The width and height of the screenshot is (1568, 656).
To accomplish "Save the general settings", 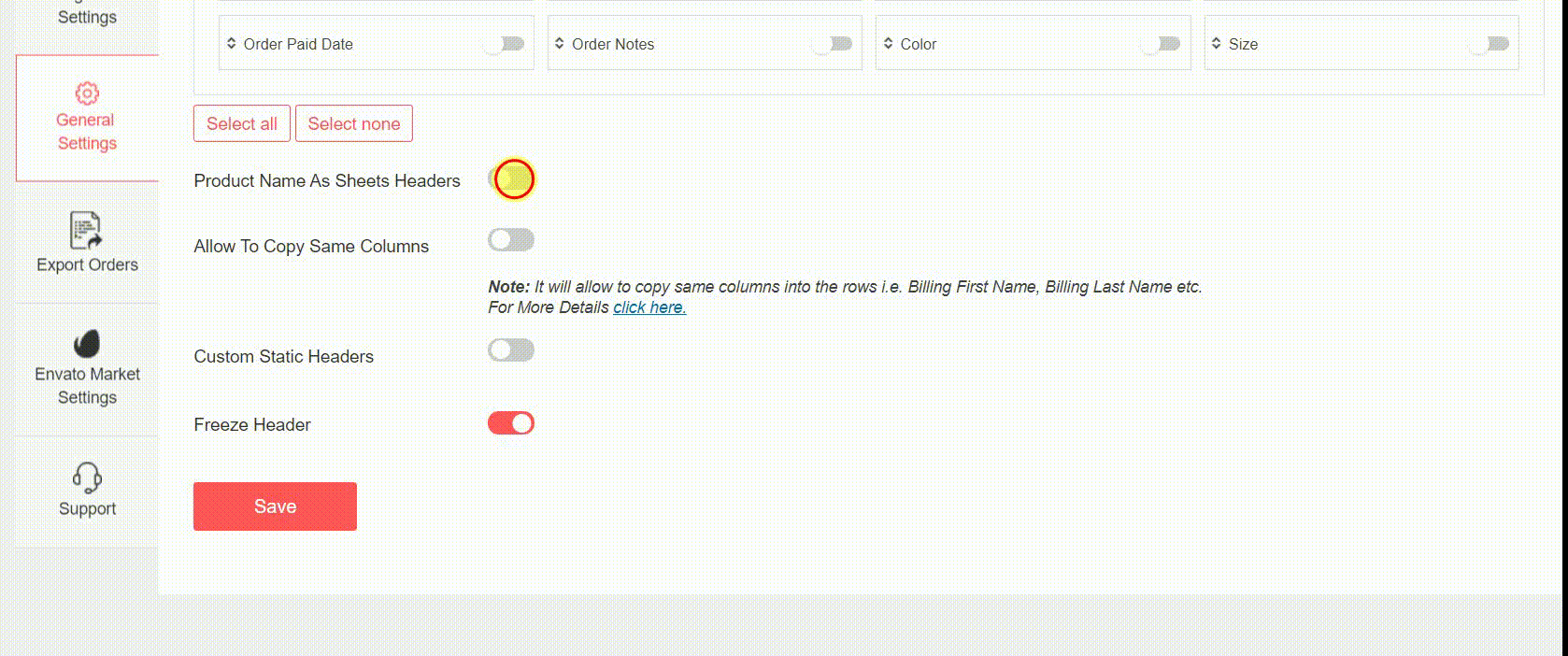I will [275, 506].
